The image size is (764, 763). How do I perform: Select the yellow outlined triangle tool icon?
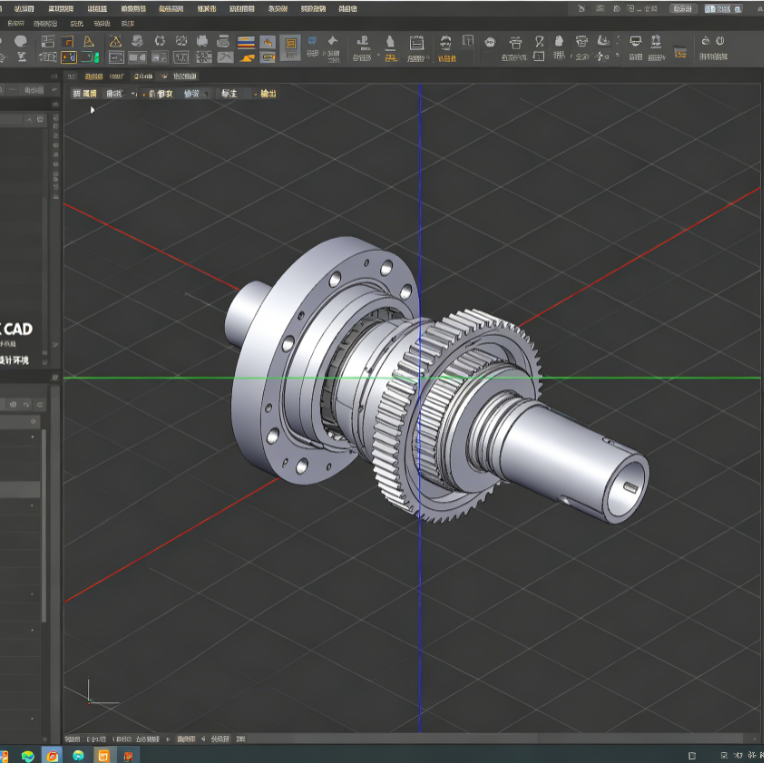click(x=115, y=41)
